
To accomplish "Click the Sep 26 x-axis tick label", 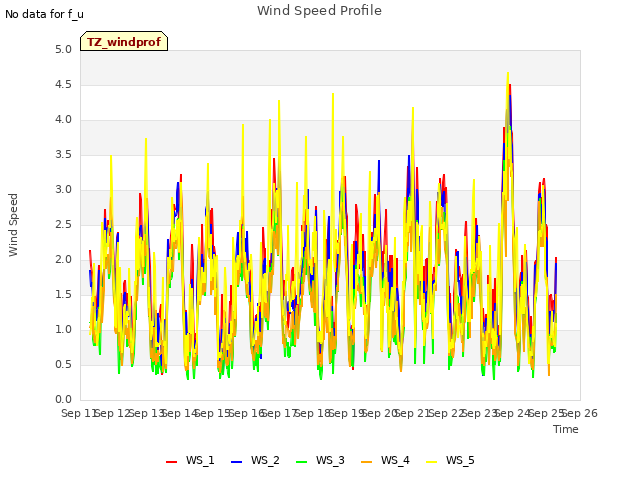I will (x=580, y=413).
